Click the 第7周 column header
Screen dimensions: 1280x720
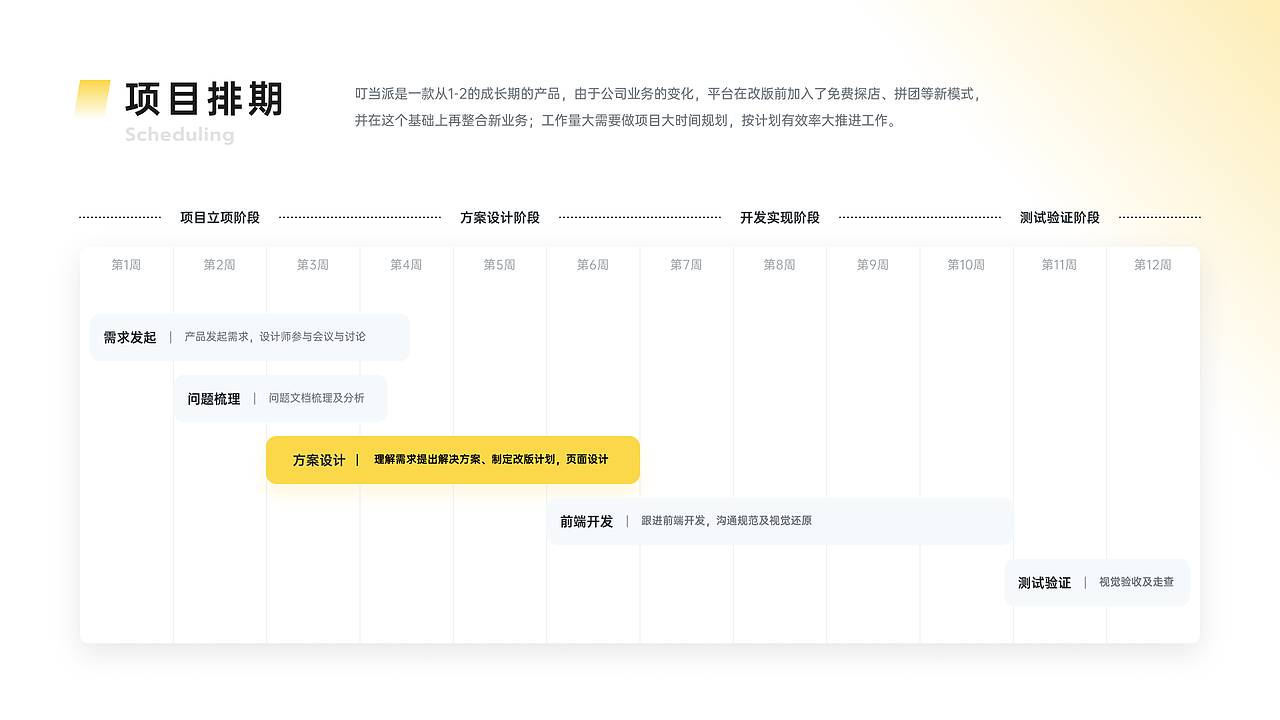(686, 265)
